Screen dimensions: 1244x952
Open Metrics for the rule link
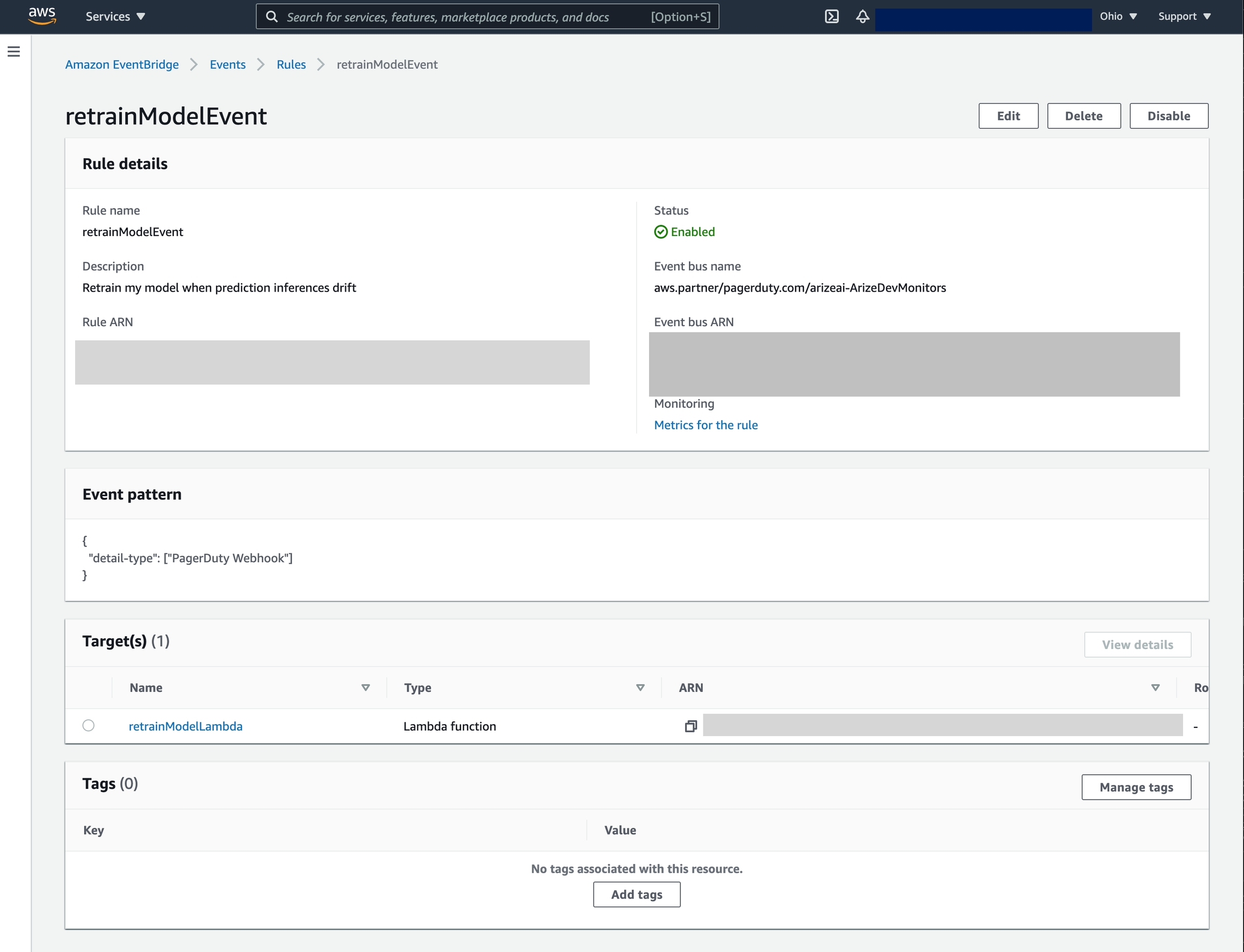pos(705,425)
